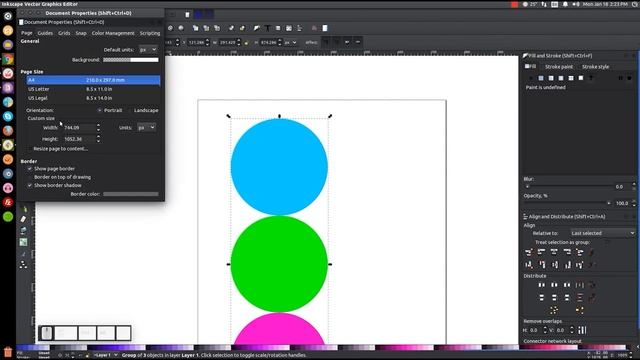The height and width of the screenshot is (360, 640).
Task: Increase Width value with up arrow
Action: pos(98,125)
